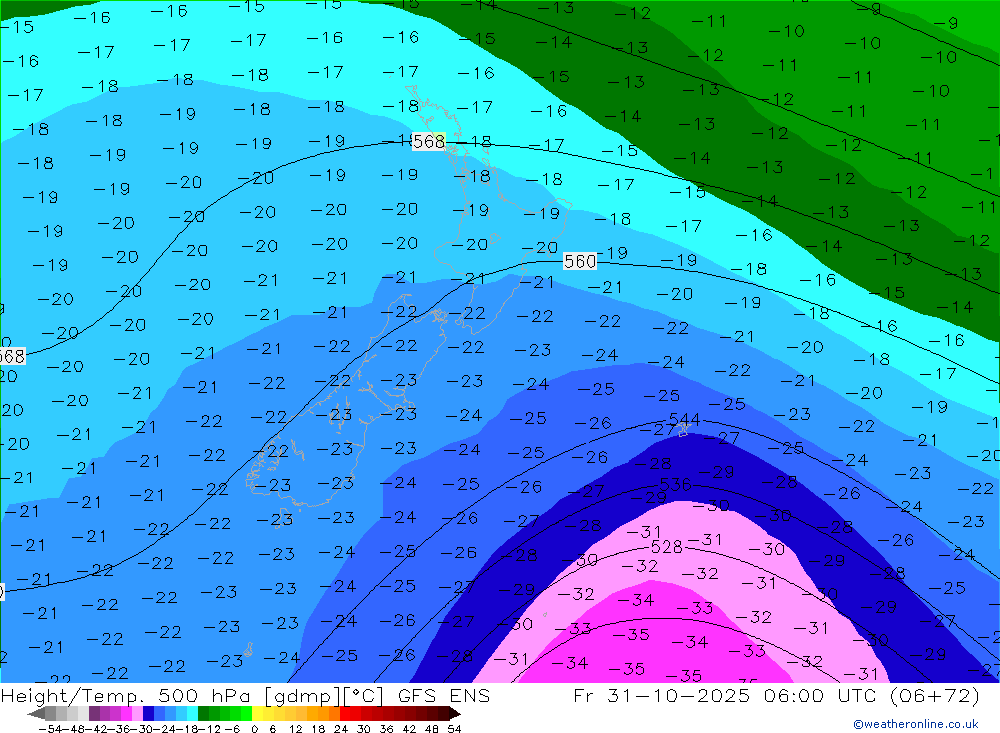Click the 560 height contour label
The height and width of the screenshot is (733, 1000).
tap(580, 261)
